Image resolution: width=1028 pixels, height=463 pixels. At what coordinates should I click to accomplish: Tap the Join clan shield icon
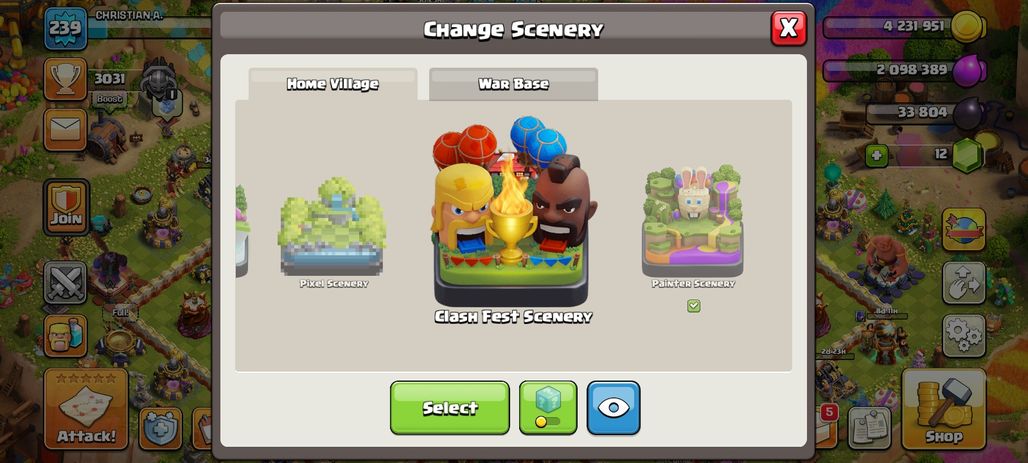(x=67, y=207)
